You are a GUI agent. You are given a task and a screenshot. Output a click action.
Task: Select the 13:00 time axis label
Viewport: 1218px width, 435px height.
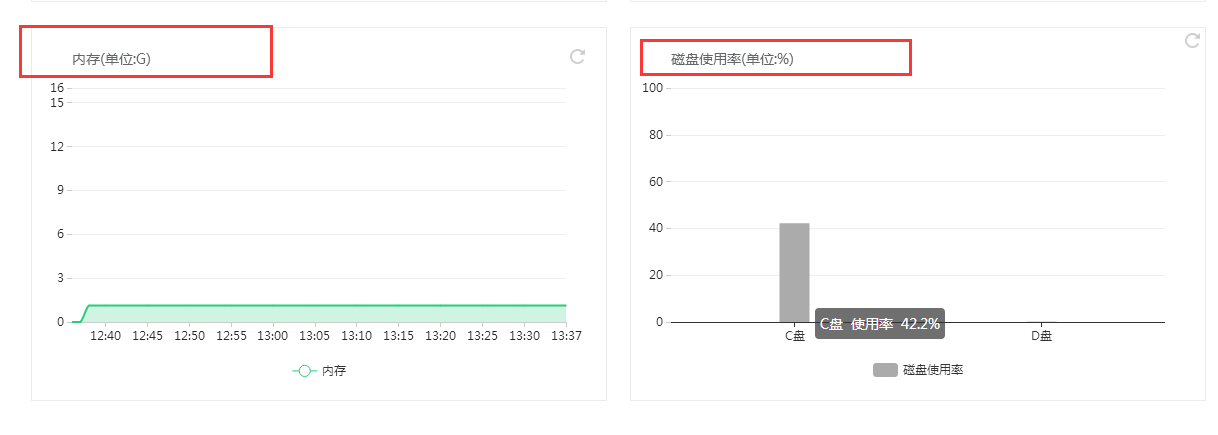pyautogui.click(x=273, y=336)
